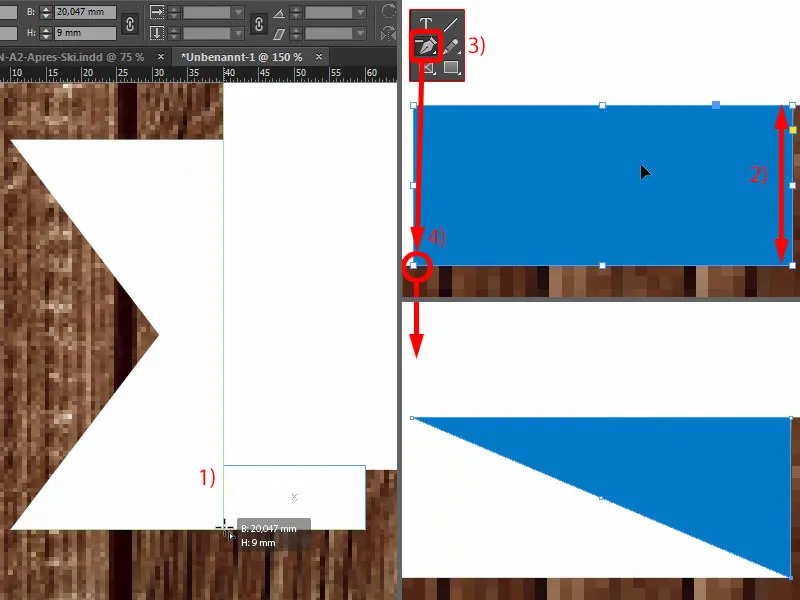800x600 pixels.
Task: Open the horizontal scale percentage dropdown
Action: (238, 12)
